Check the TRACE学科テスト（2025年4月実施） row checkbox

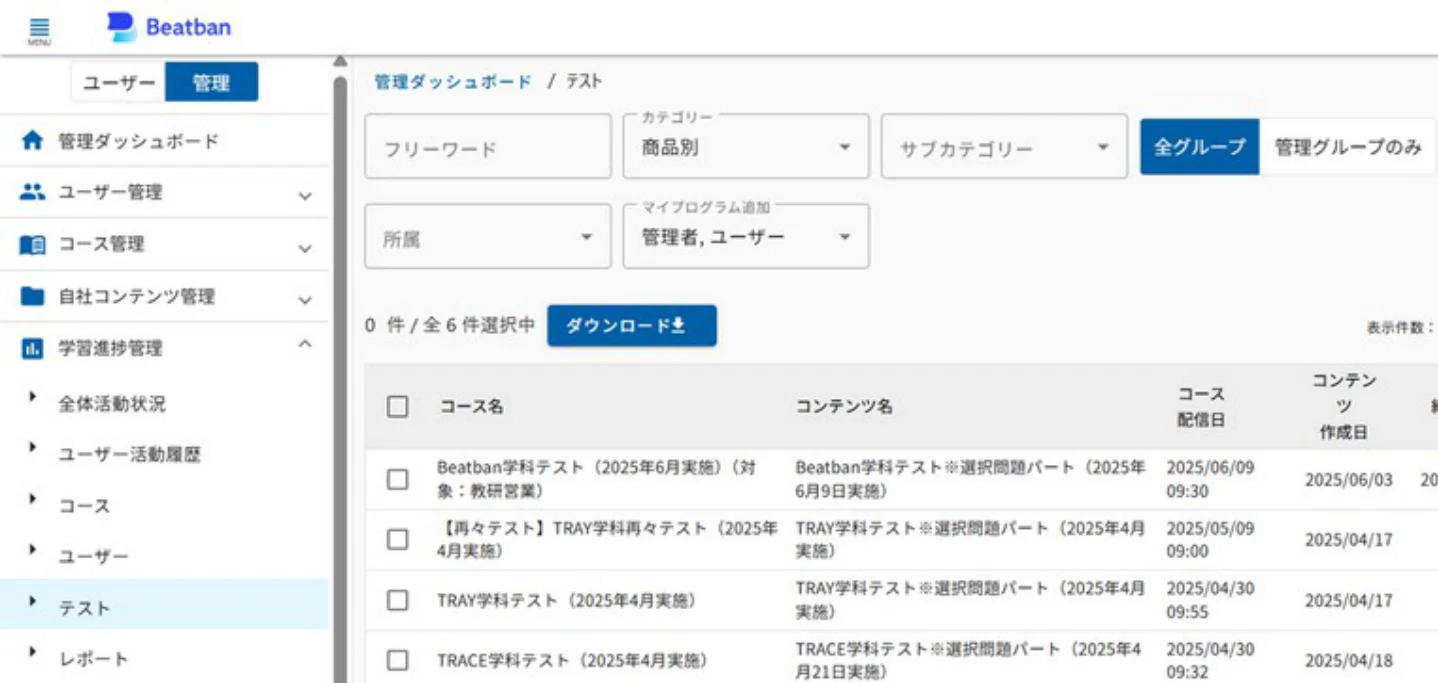pos(398,660)
